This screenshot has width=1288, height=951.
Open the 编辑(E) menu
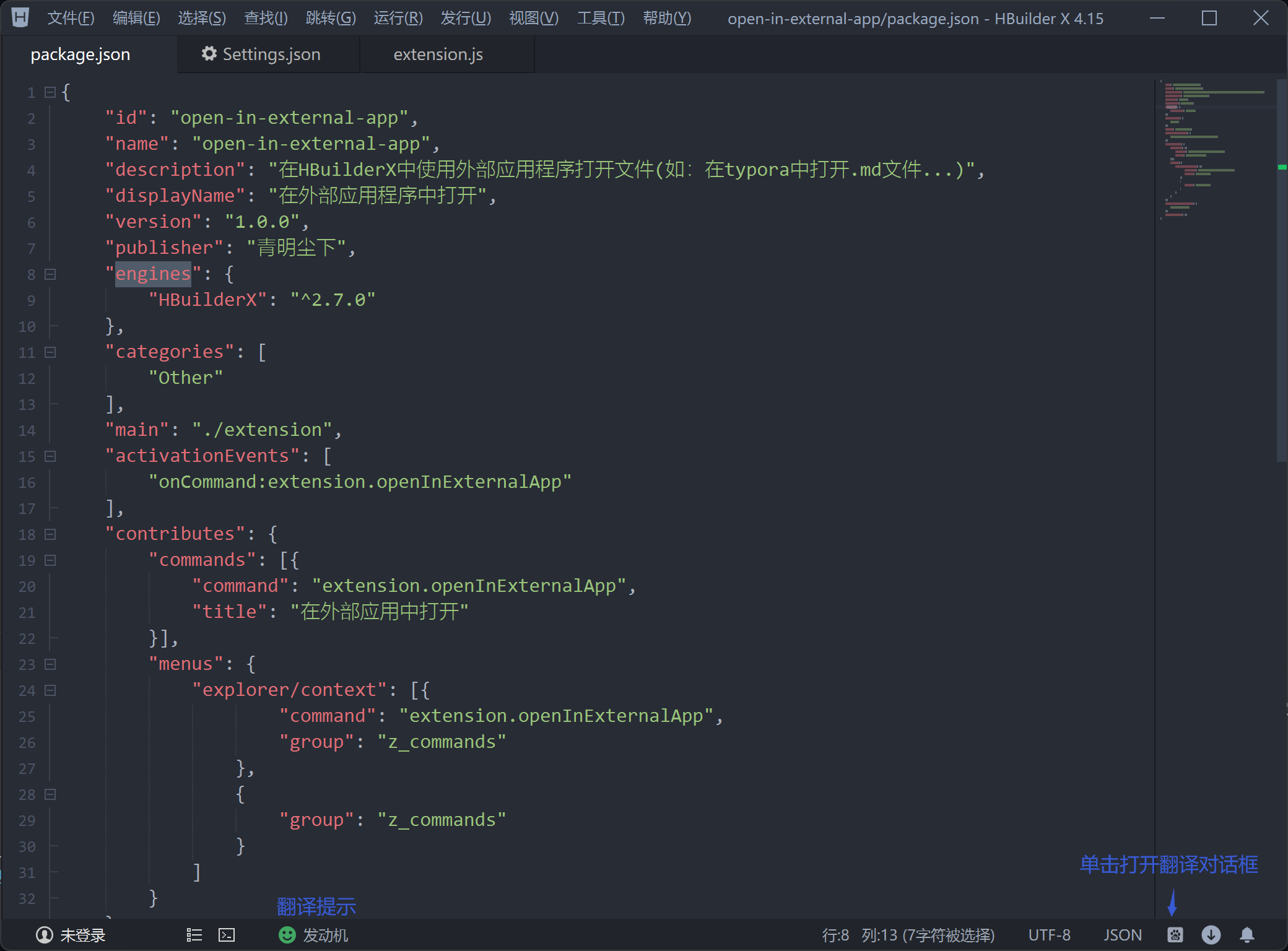point(136,18)
